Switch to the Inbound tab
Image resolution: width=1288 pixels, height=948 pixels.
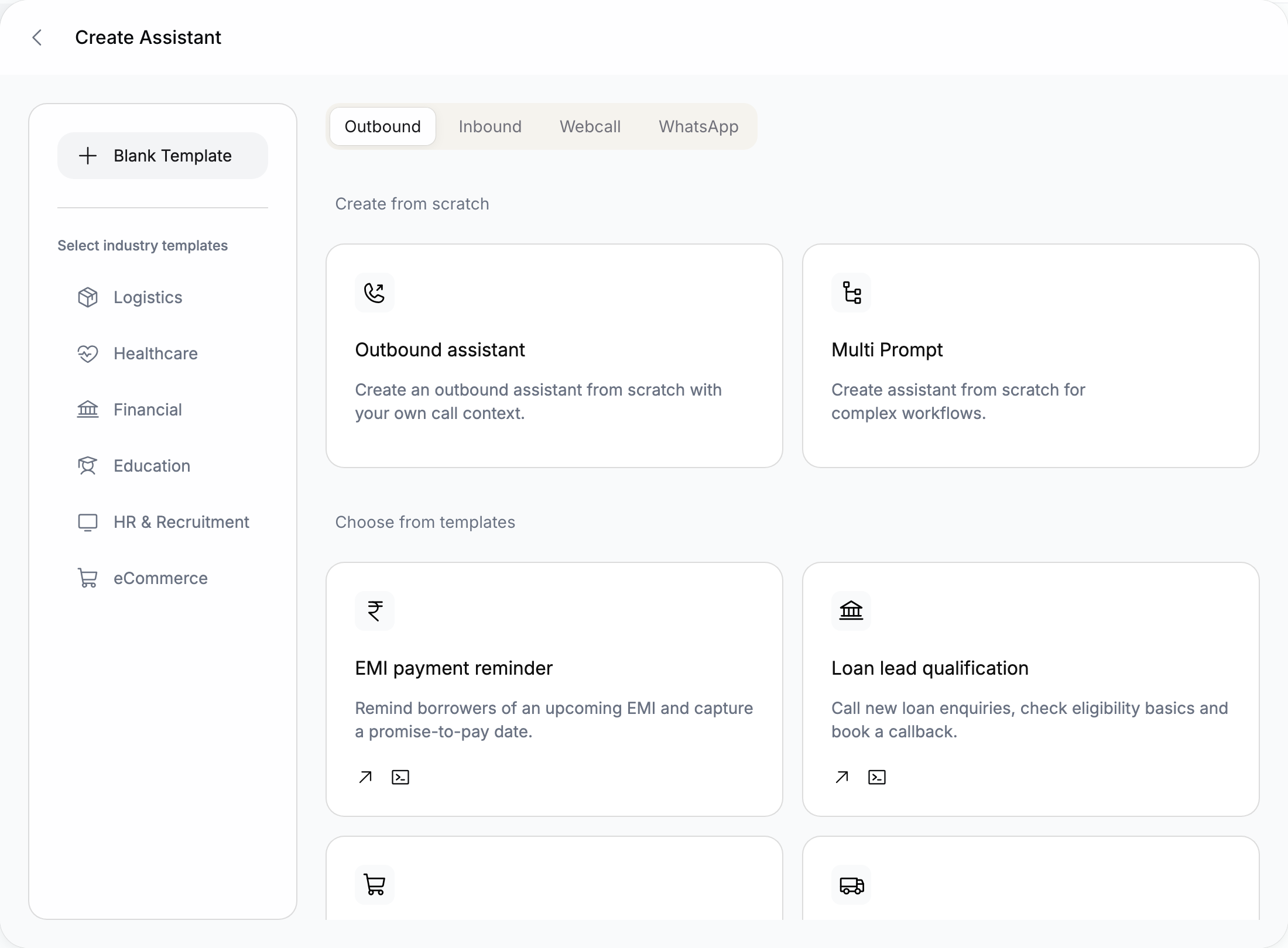pyautogui.click(x=490, y=126)
